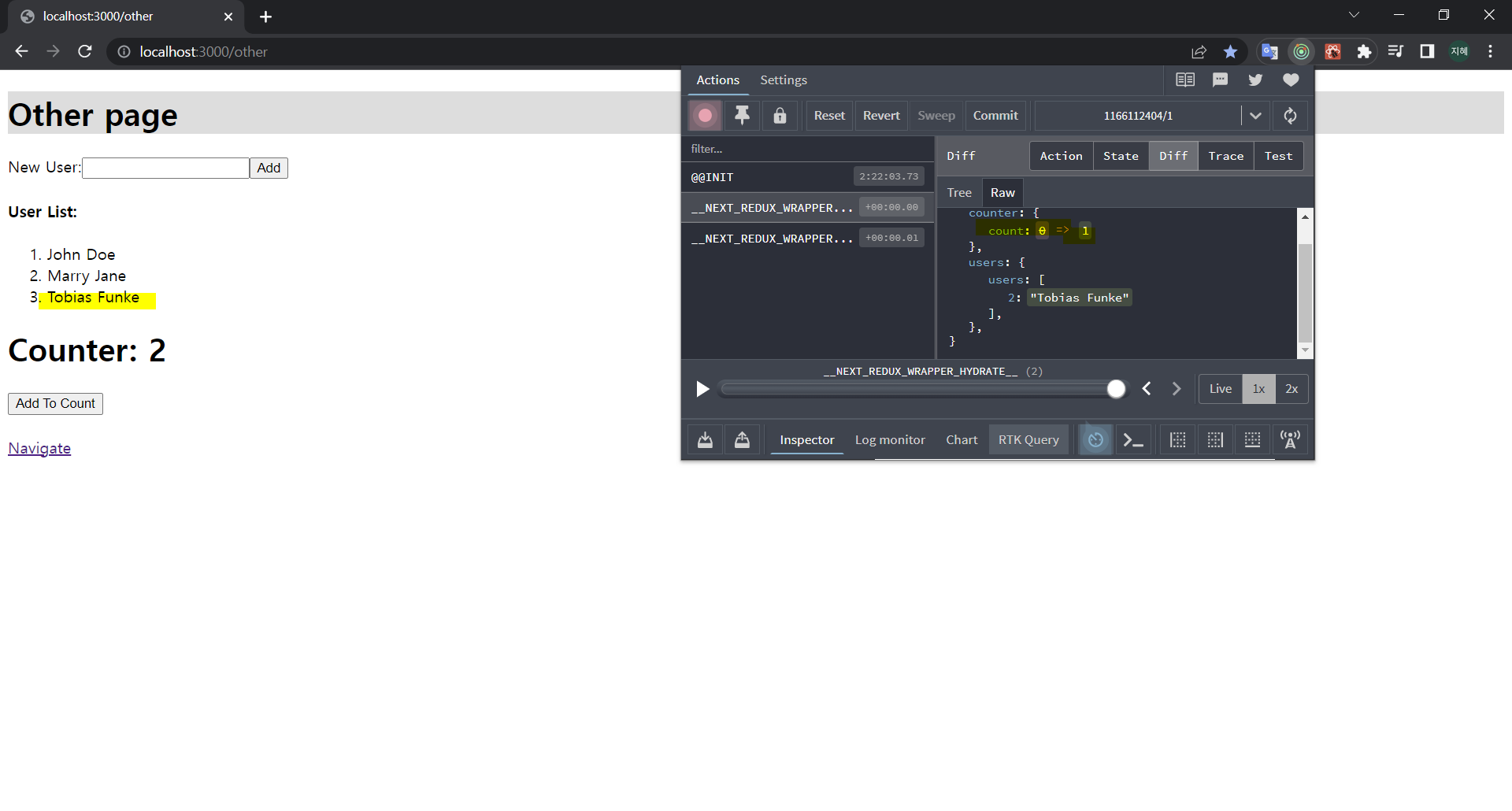This screenshot has height=811, width=1512.
Task: Switch to the Chart monitor
Action: coord(962,440)
